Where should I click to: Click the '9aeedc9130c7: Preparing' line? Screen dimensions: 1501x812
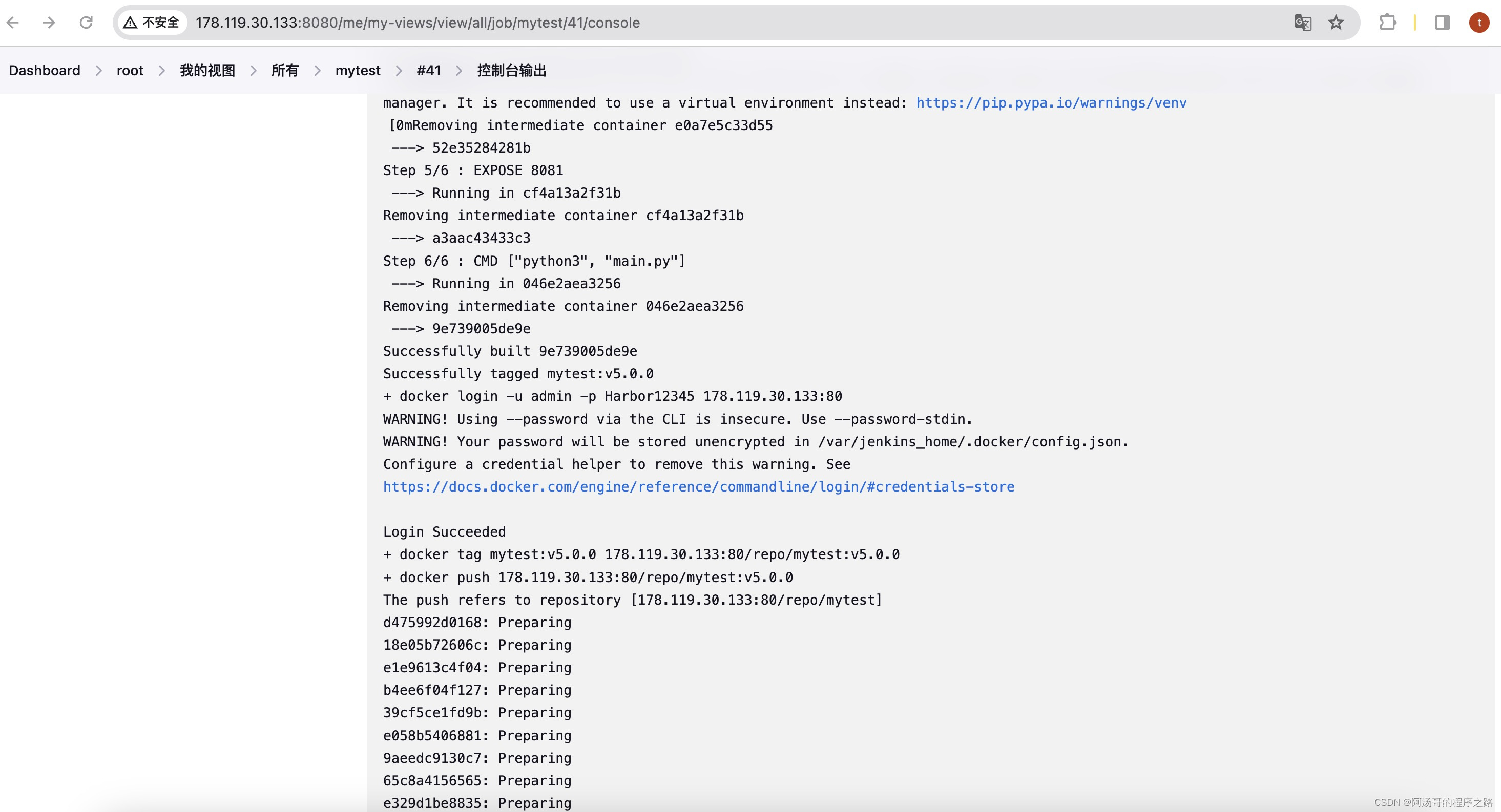[x=477, y=758]
